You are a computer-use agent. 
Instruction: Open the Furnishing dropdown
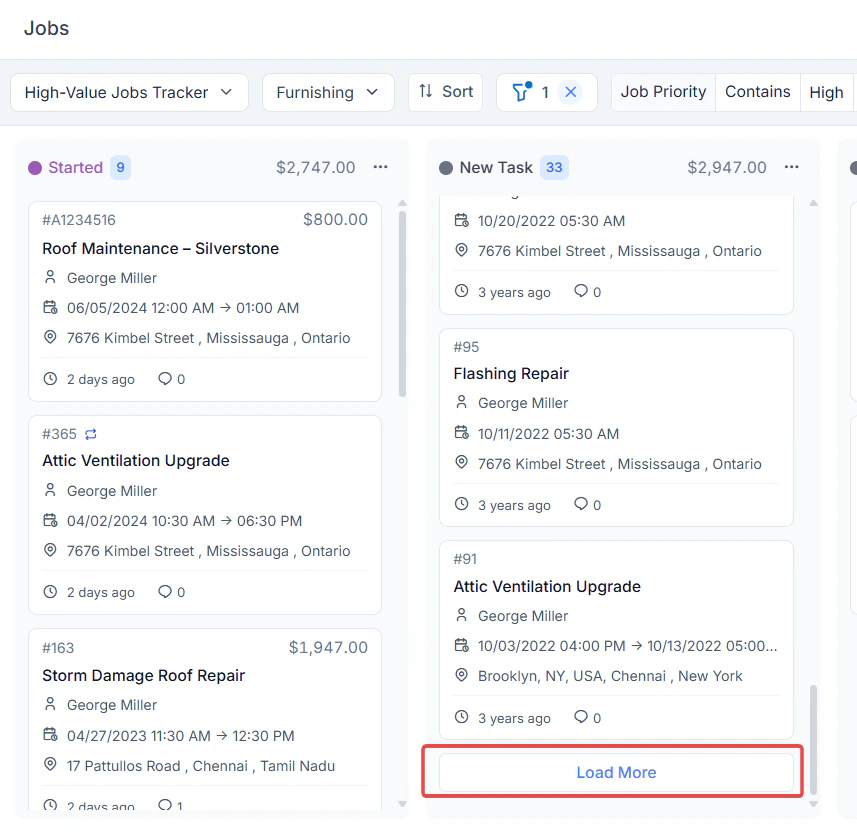click(x=328, y=92)
